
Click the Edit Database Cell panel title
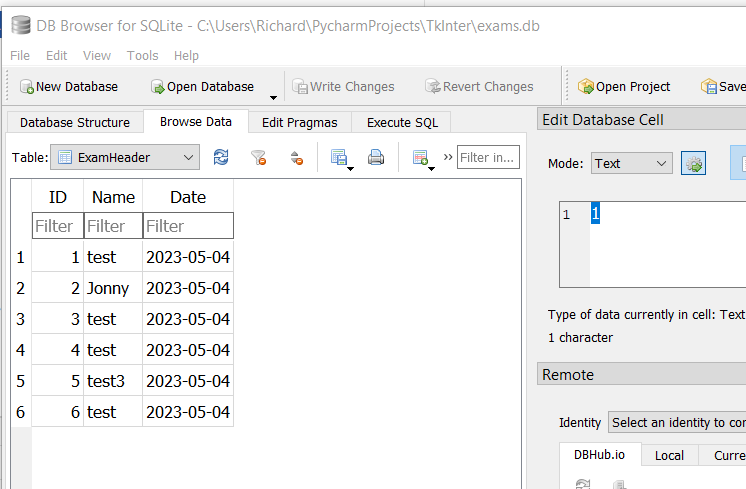[x=603, y=119]
